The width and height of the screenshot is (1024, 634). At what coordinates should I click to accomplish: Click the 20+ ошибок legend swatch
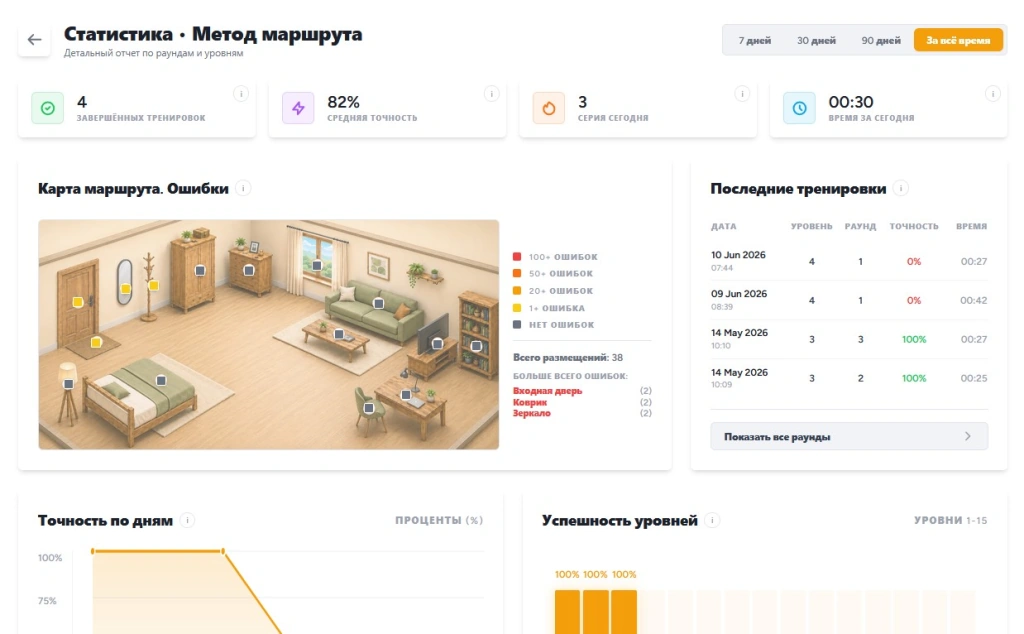coord(517,291)
